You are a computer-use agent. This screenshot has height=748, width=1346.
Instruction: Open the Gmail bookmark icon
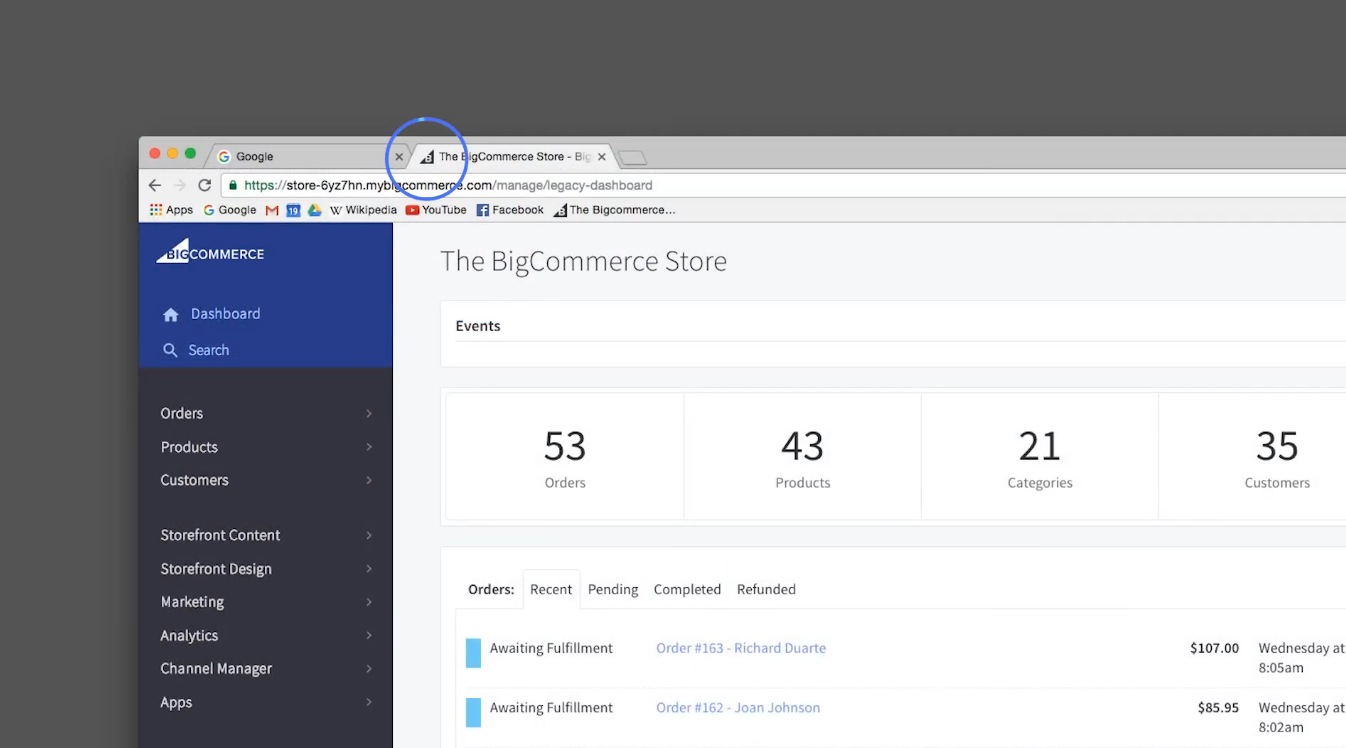click(272, 210)
